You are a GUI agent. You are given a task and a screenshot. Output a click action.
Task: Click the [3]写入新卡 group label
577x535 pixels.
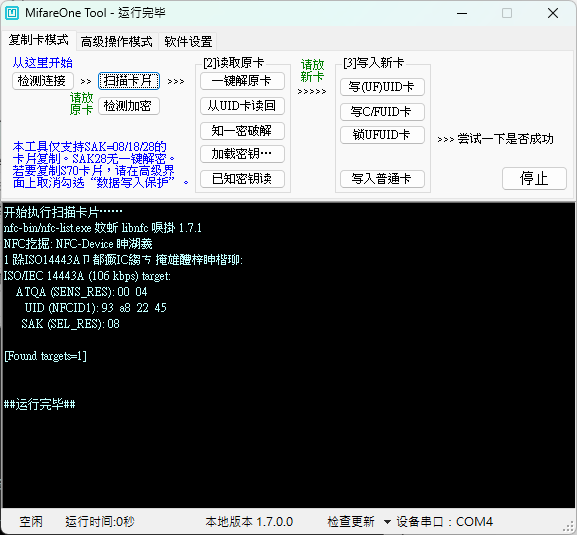[374, 63]
